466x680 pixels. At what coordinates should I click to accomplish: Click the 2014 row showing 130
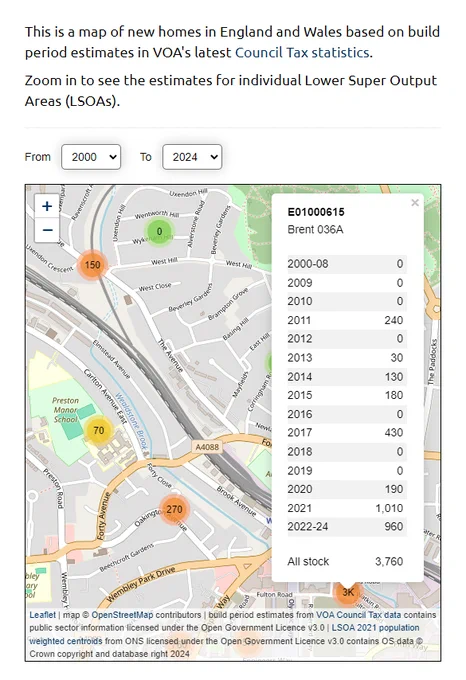tap(347, 376)
